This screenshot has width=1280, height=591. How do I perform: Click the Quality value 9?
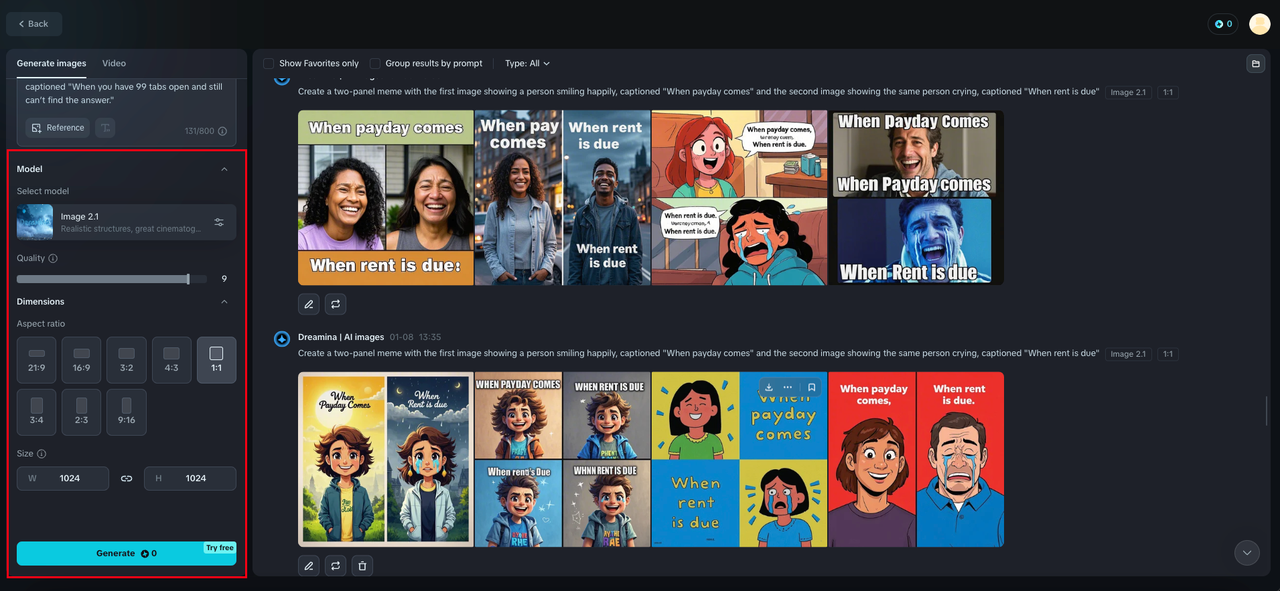(224, 279)
